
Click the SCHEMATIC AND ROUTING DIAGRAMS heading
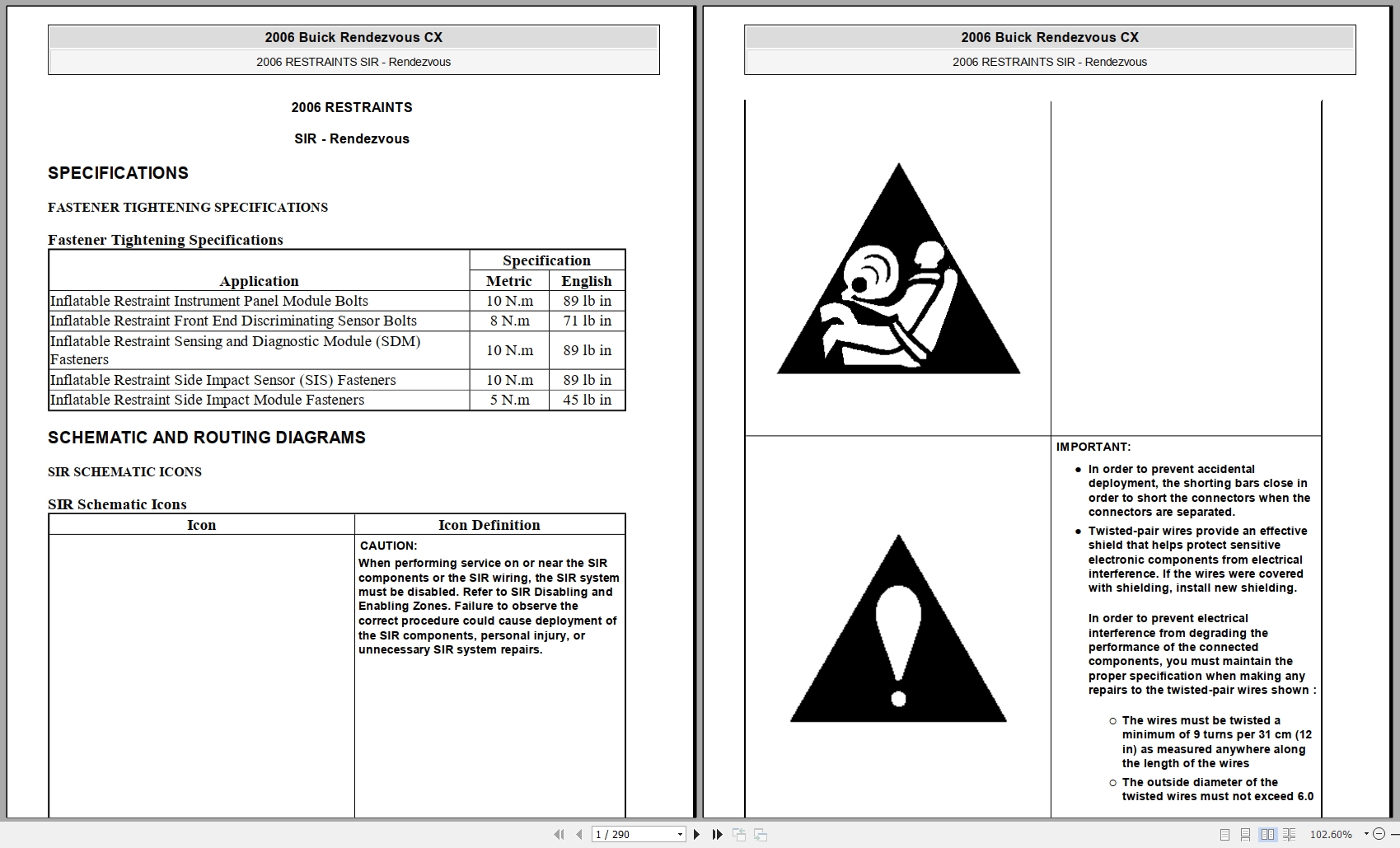[x=207, y=438]
